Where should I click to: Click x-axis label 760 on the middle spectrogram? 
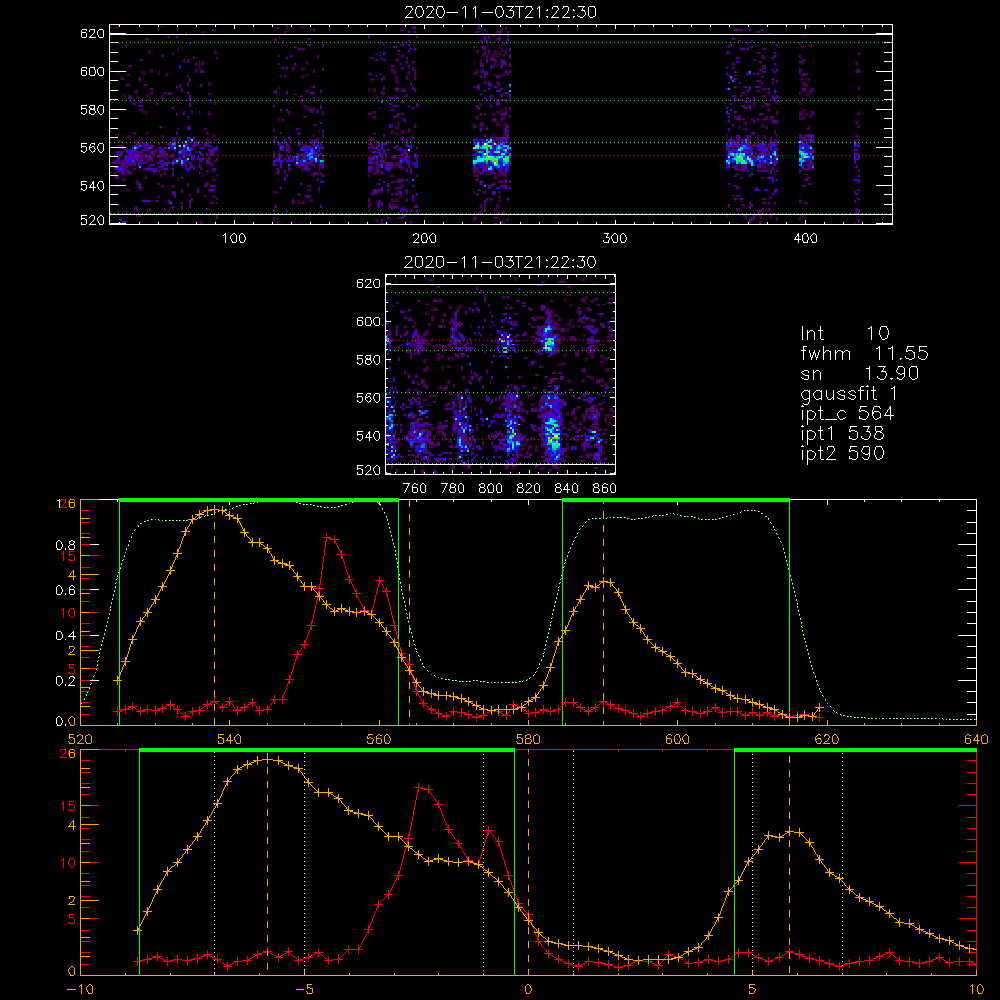coord(415,489)
